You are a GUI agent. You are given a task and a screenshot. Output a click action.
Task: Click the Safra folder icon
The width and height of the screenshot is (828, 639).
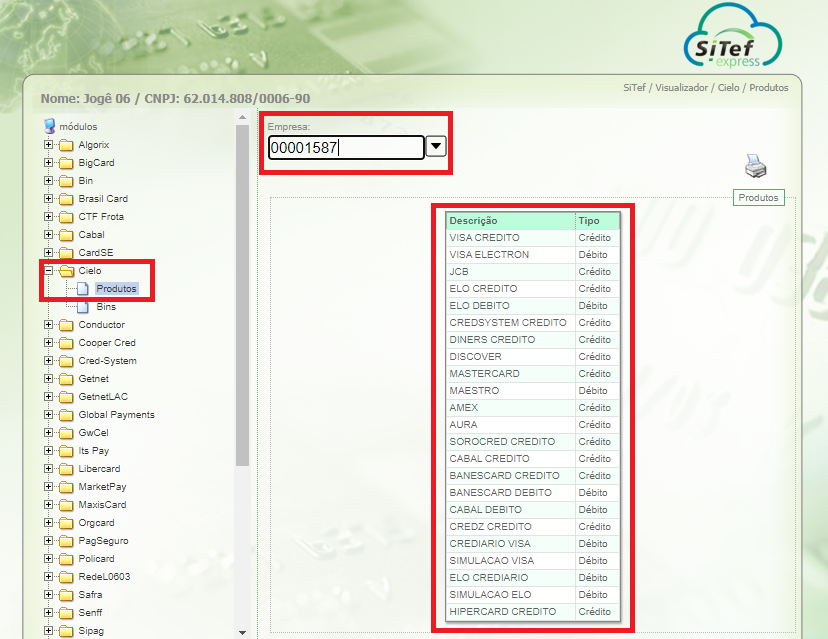point(66,595)
